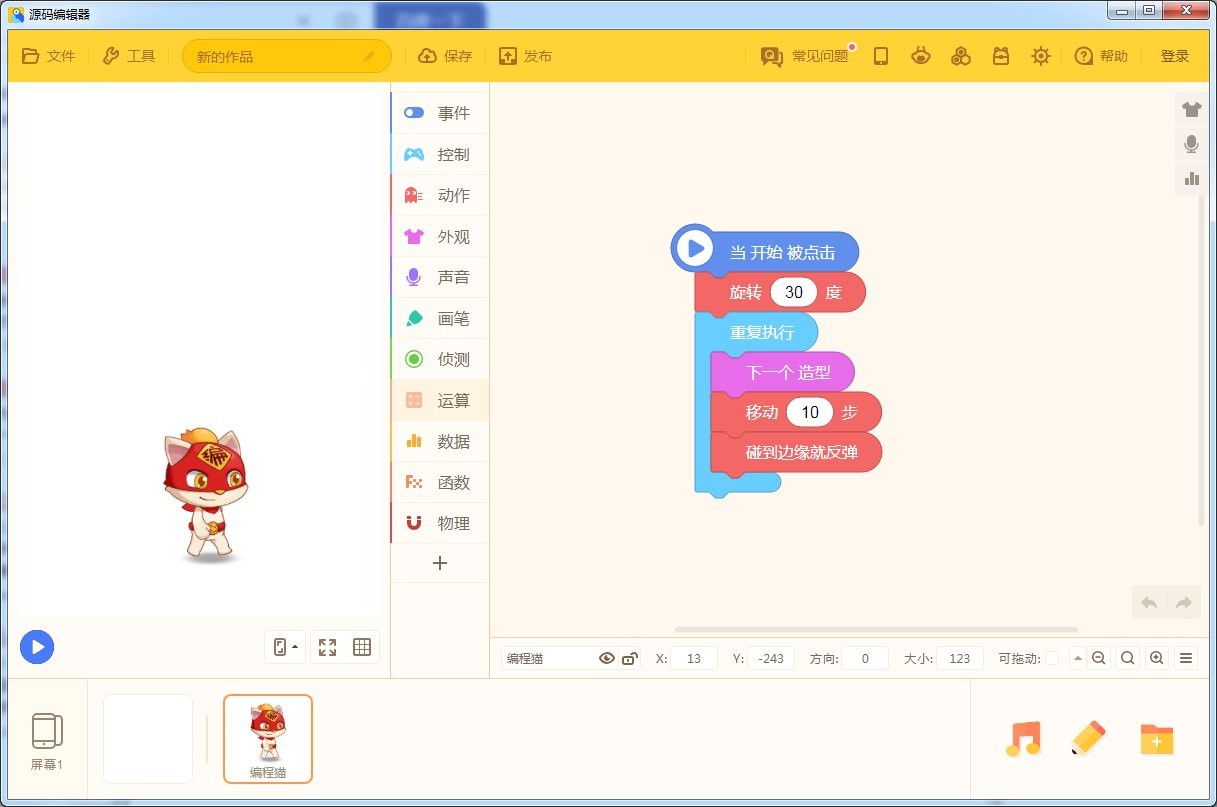Expand the sprite panel with the up arrow

[x=1078, y=658]
